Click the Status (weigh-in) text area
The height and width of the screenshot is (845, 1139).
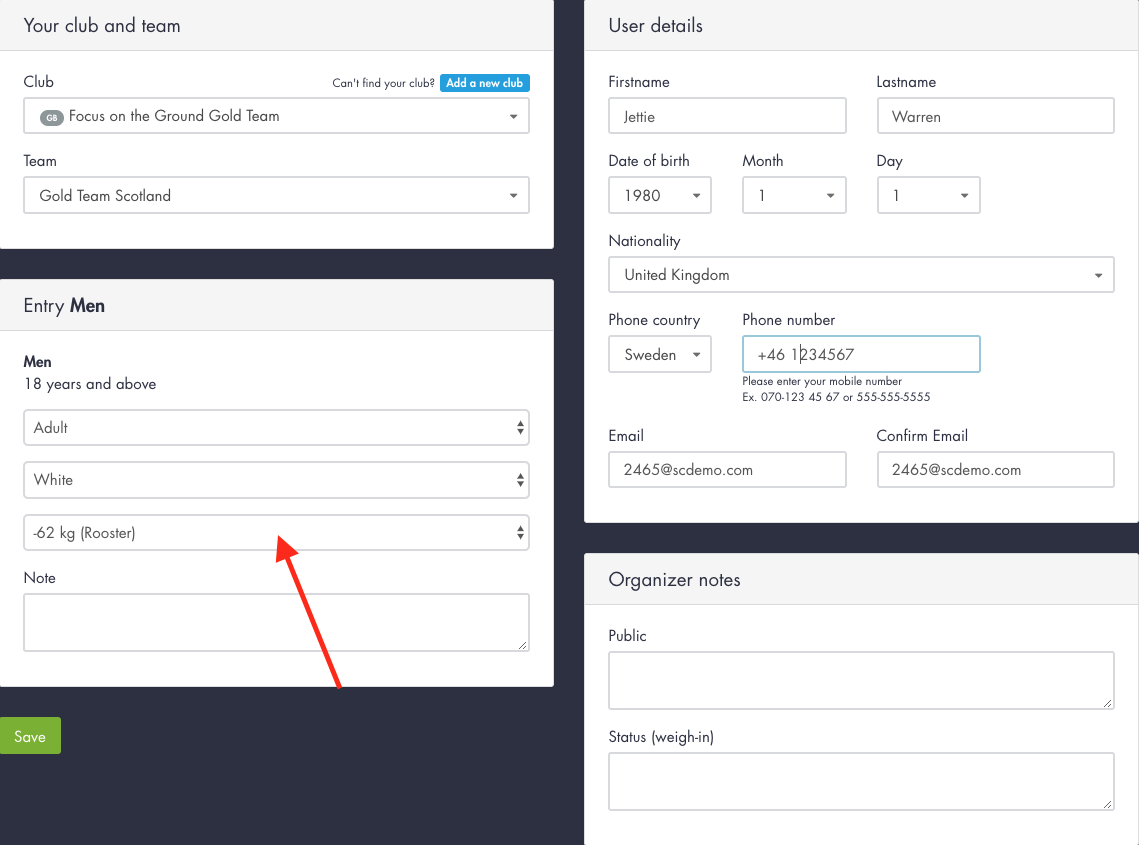(x=861, y=782)
